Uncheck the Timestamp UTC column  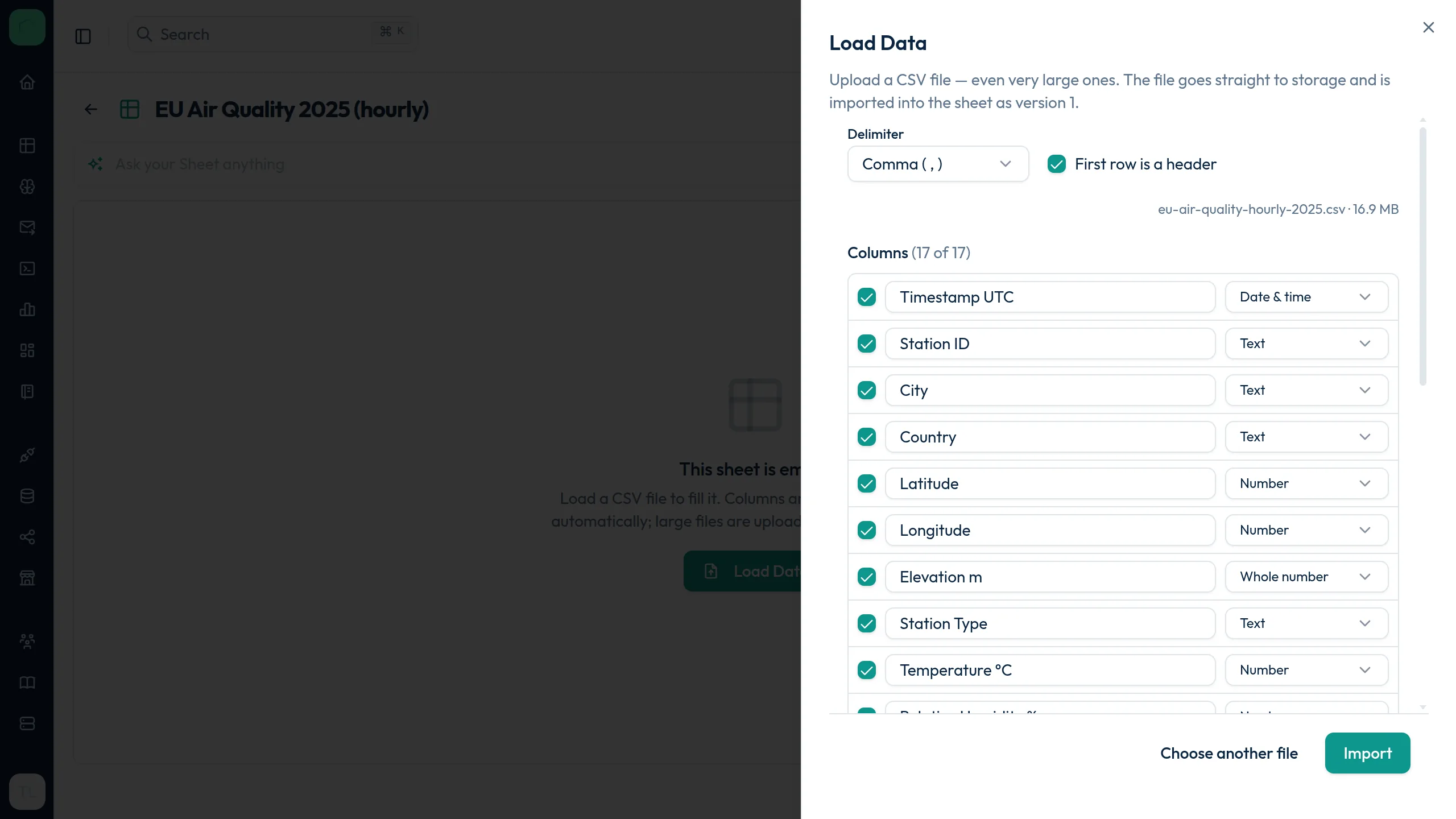pos(867,297)
